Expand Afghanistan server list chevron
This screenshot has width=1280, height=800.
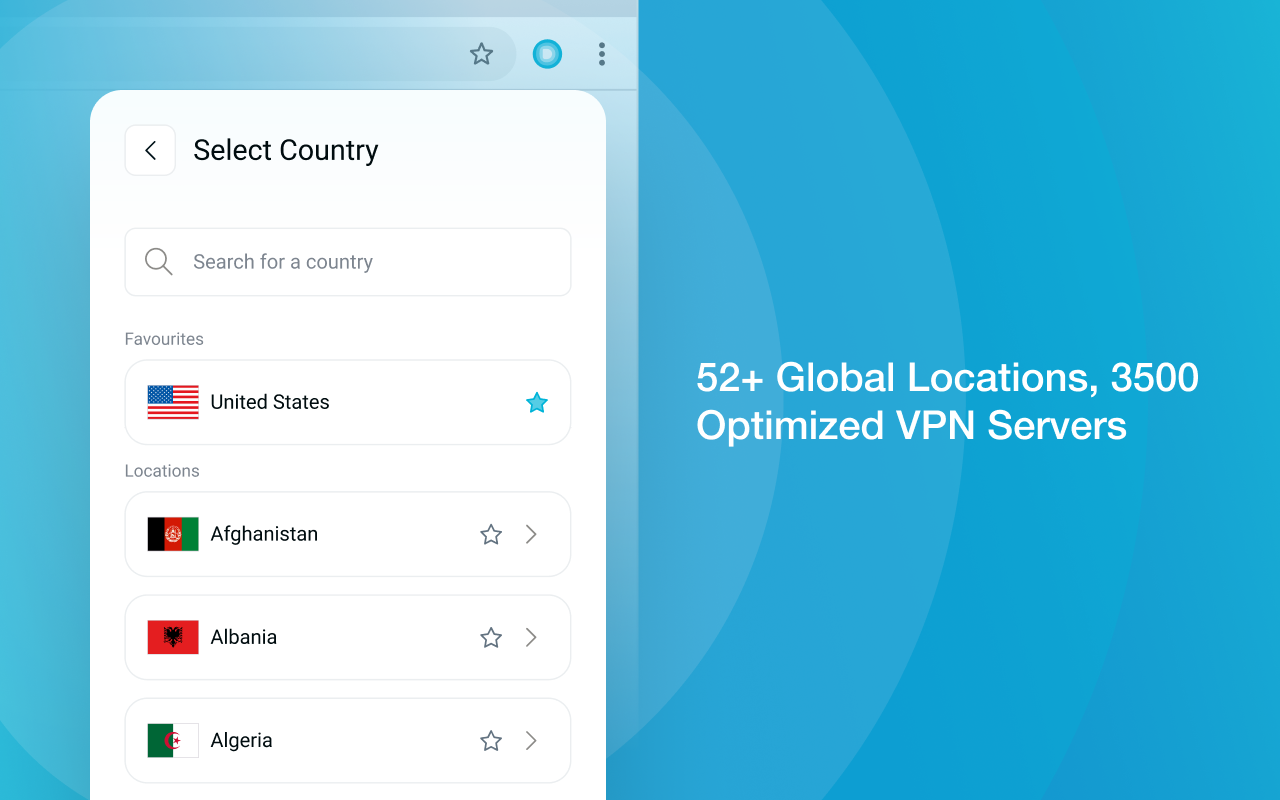(x=531, y=534)
